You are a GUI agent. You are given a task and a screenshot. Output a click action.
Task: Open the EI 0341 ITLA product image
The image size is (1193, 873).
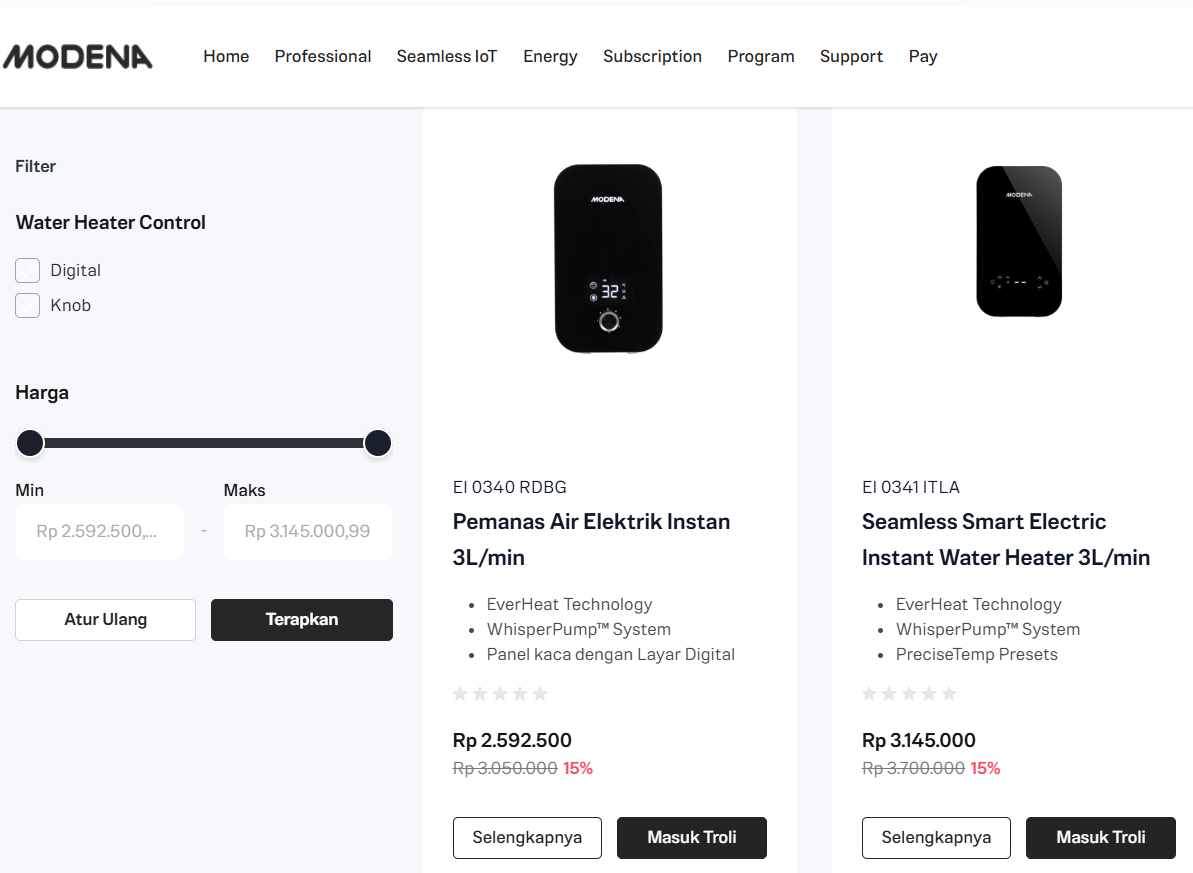tap(1018, 241)
